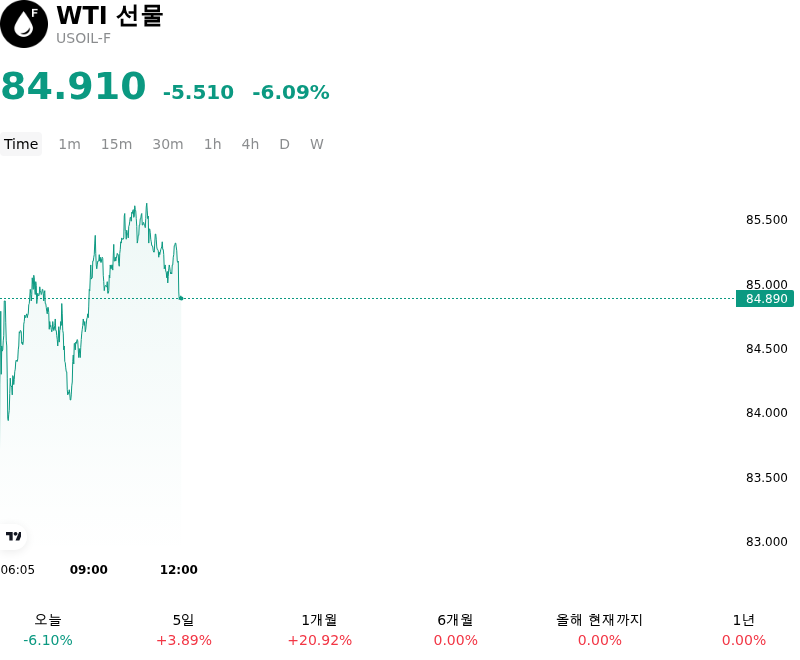This screenshot has width=800, height=660.
Task: Select the 1h chart interval
Action: tap(213, 144)
